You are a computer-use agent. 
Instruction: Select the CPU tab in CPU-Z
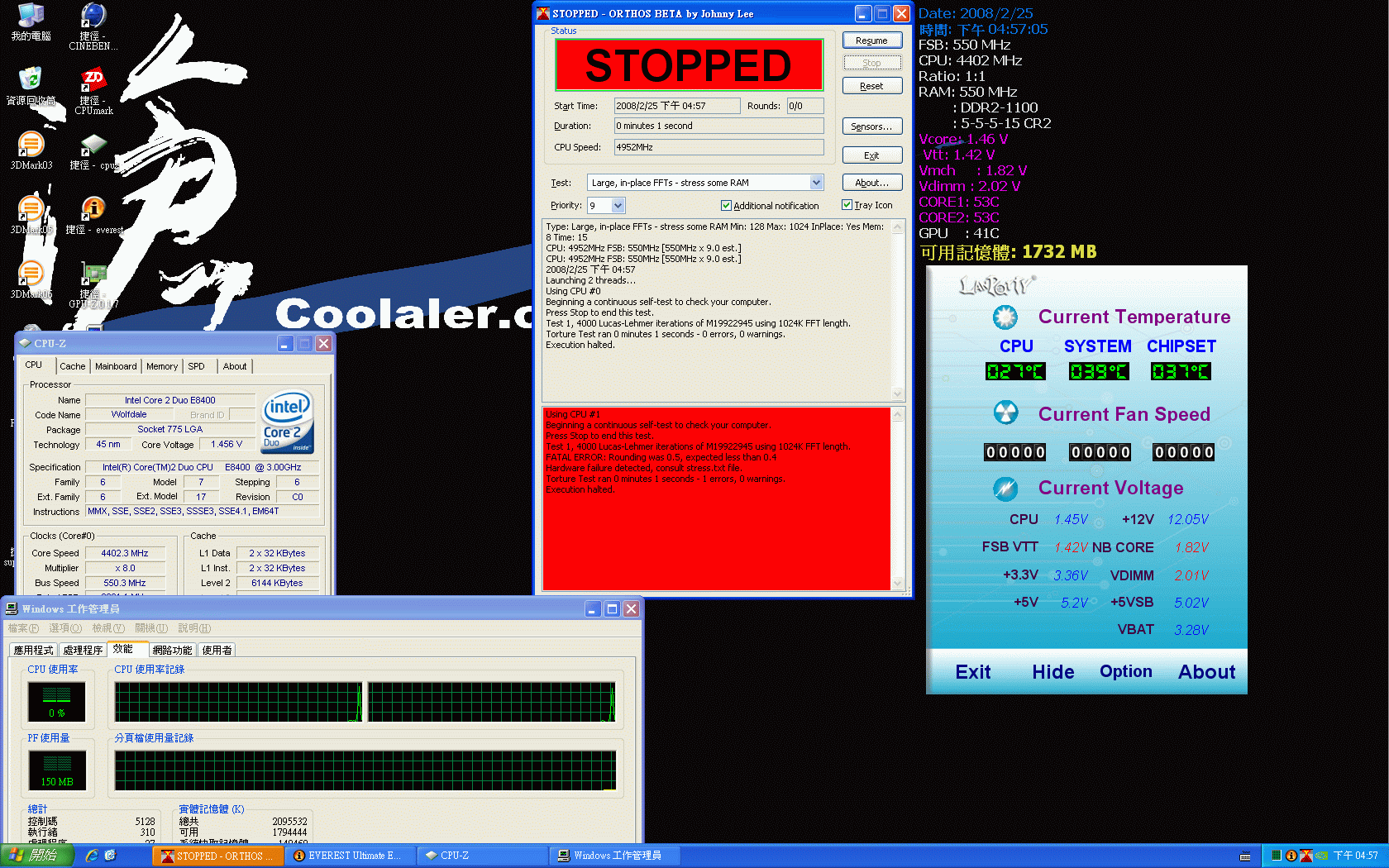tap(34, 365)
